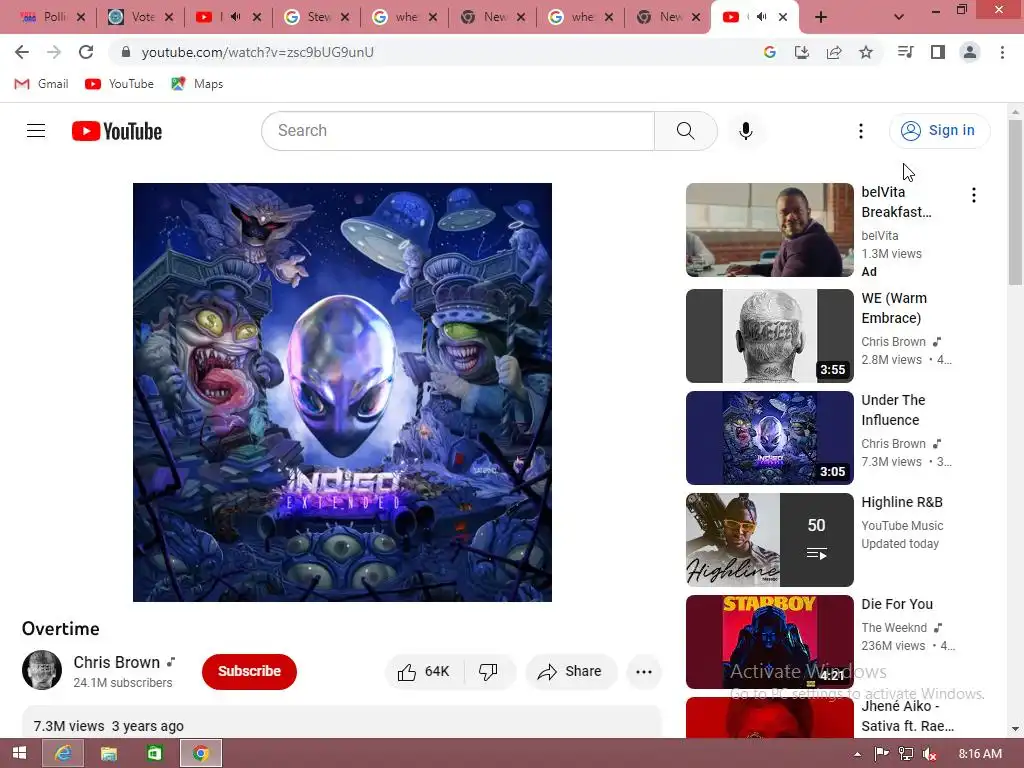This screenshot has height=768, width=1024.
Task: Open YouTube bookmark
Action: click(x=120, y=84)
